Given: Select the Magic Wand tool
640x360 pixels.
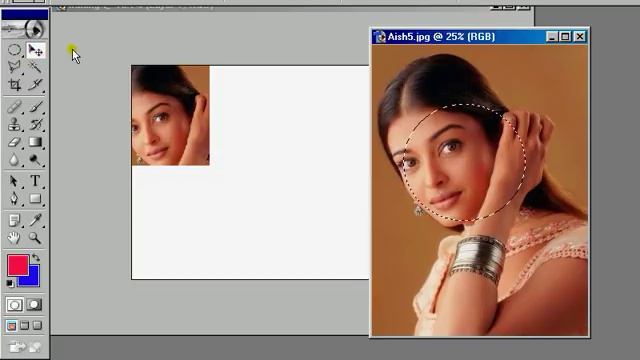Looking at the screenshot, I should (36, 67).
